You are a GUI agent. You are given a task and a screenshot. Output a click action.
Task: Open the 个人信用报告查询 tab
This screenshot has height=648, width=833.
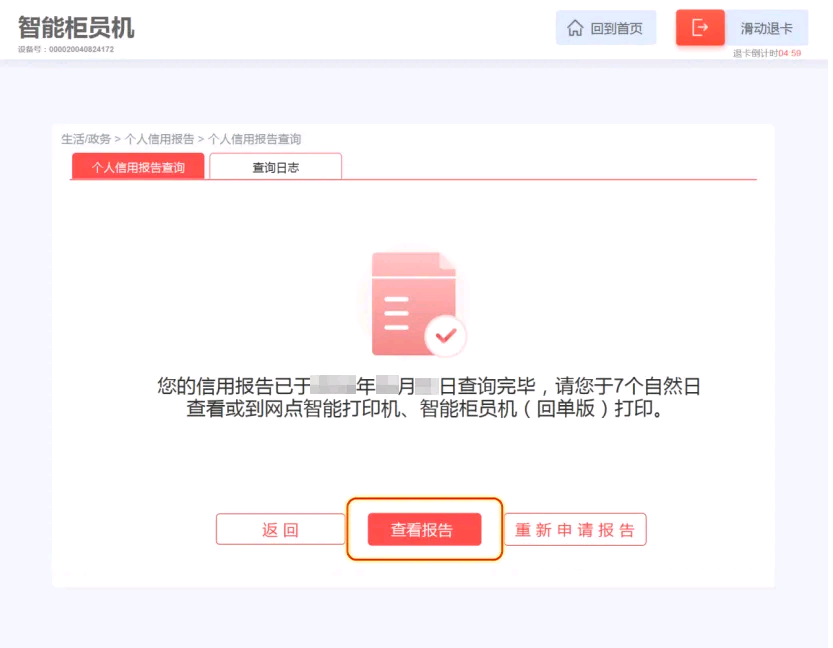(x=139, y=168)
